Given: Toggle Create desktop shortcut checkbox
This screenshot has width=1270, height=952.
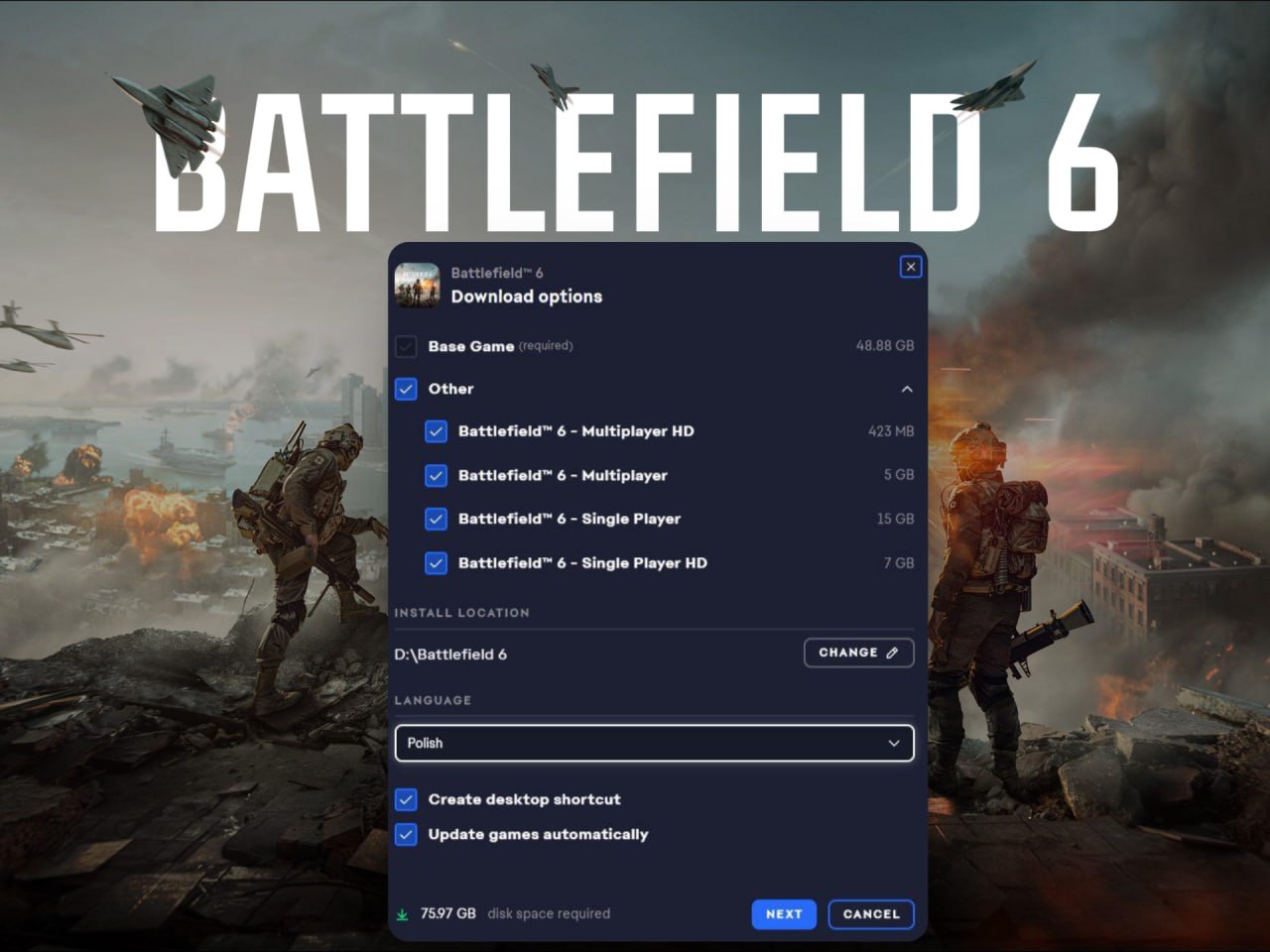Looking at the screenshot, I should (406, 799).
